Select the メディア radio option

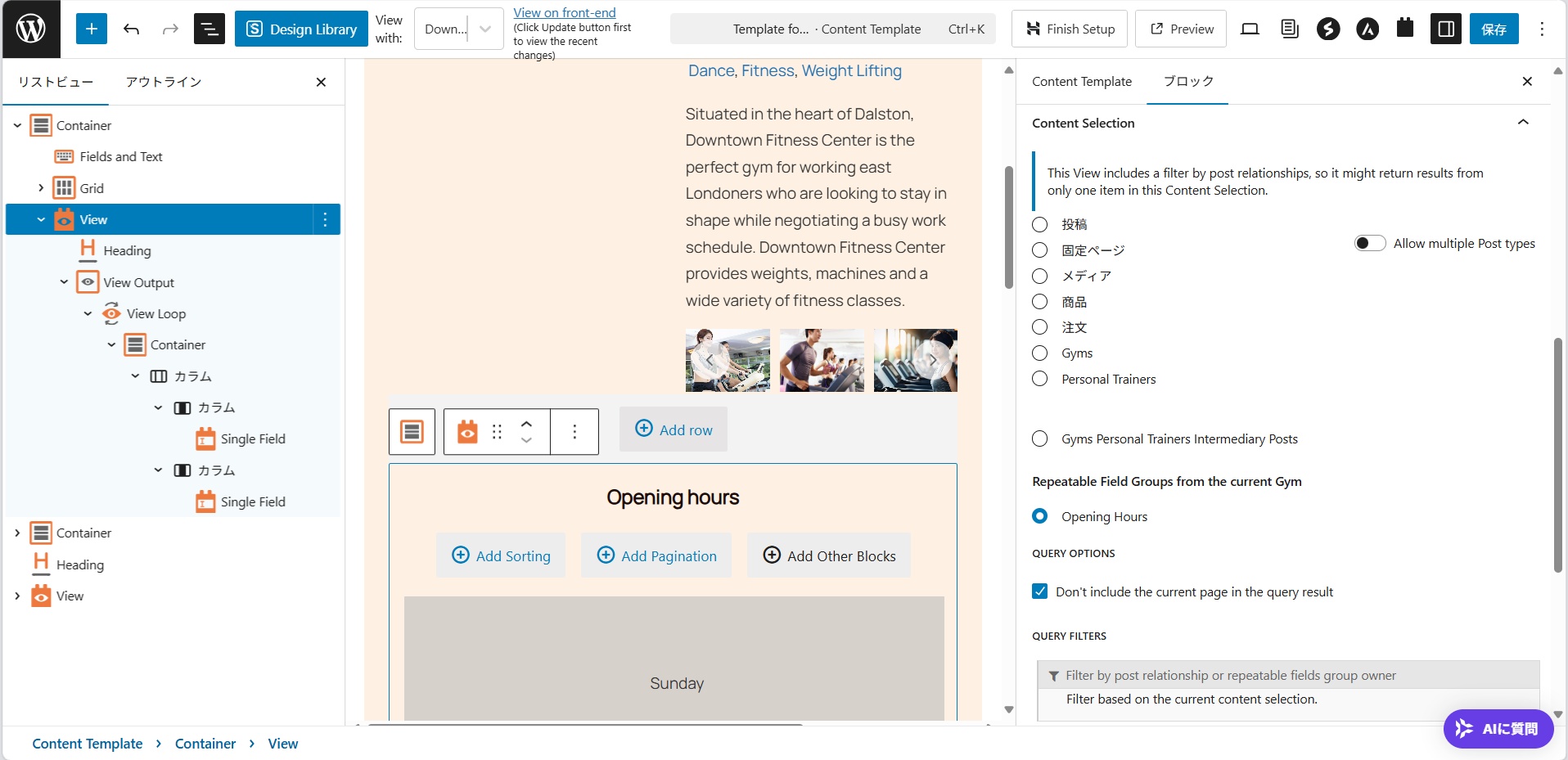click(x=1040, y=276)
